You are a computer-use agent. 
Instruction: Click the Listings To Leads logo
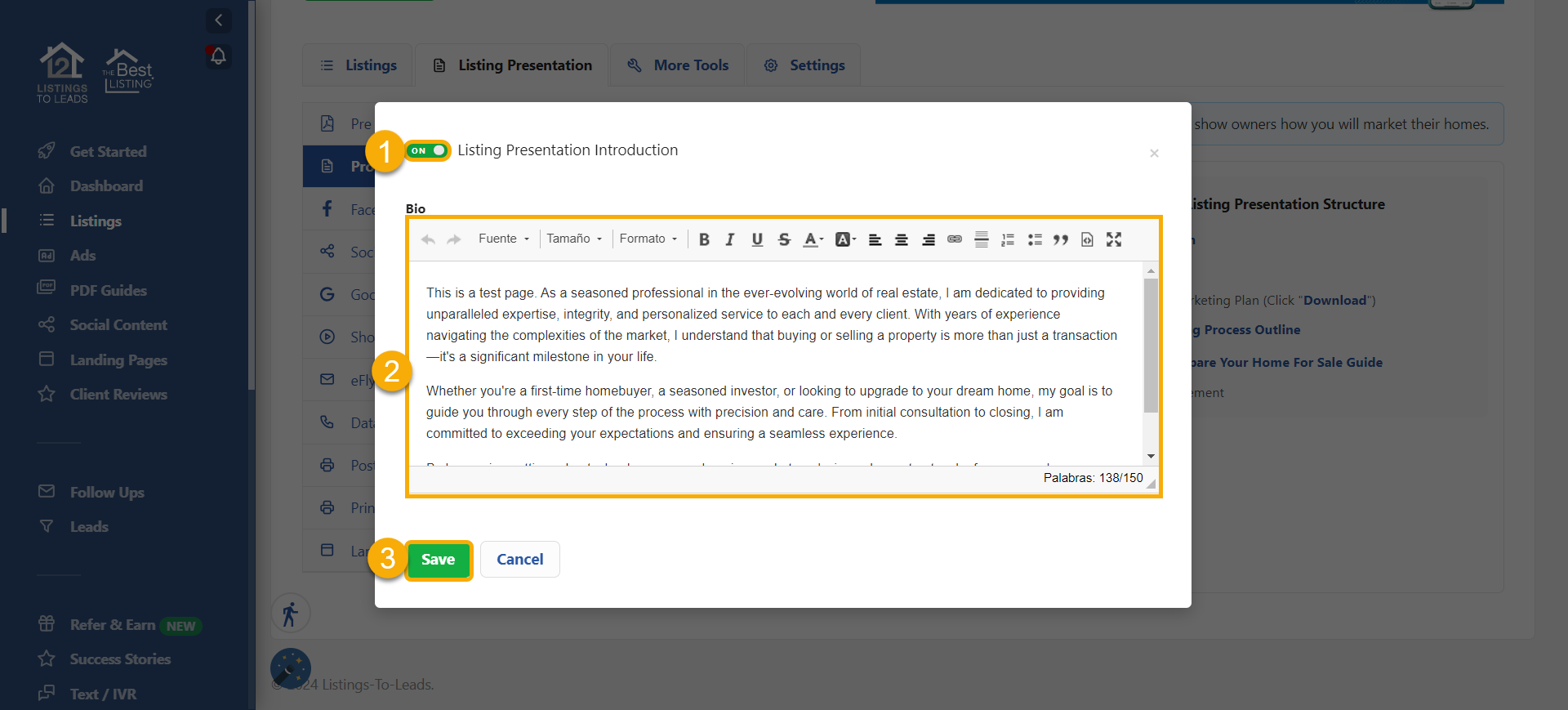[x=62, y=73]
